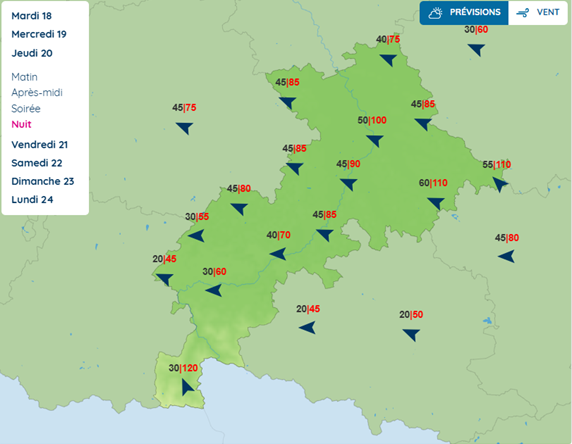Screen dimensions: 572x444
Task: Click the wind arrow under 30|120
Action: (x=187, y=387)
